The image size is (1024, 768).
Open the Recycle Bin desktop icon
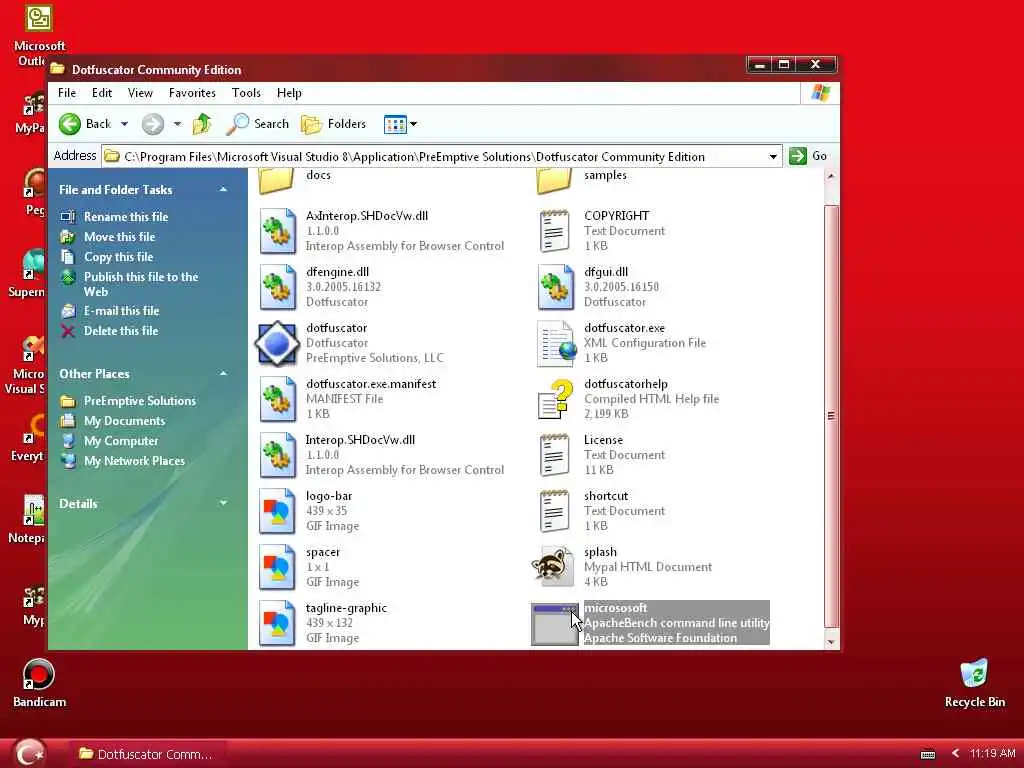974,683
